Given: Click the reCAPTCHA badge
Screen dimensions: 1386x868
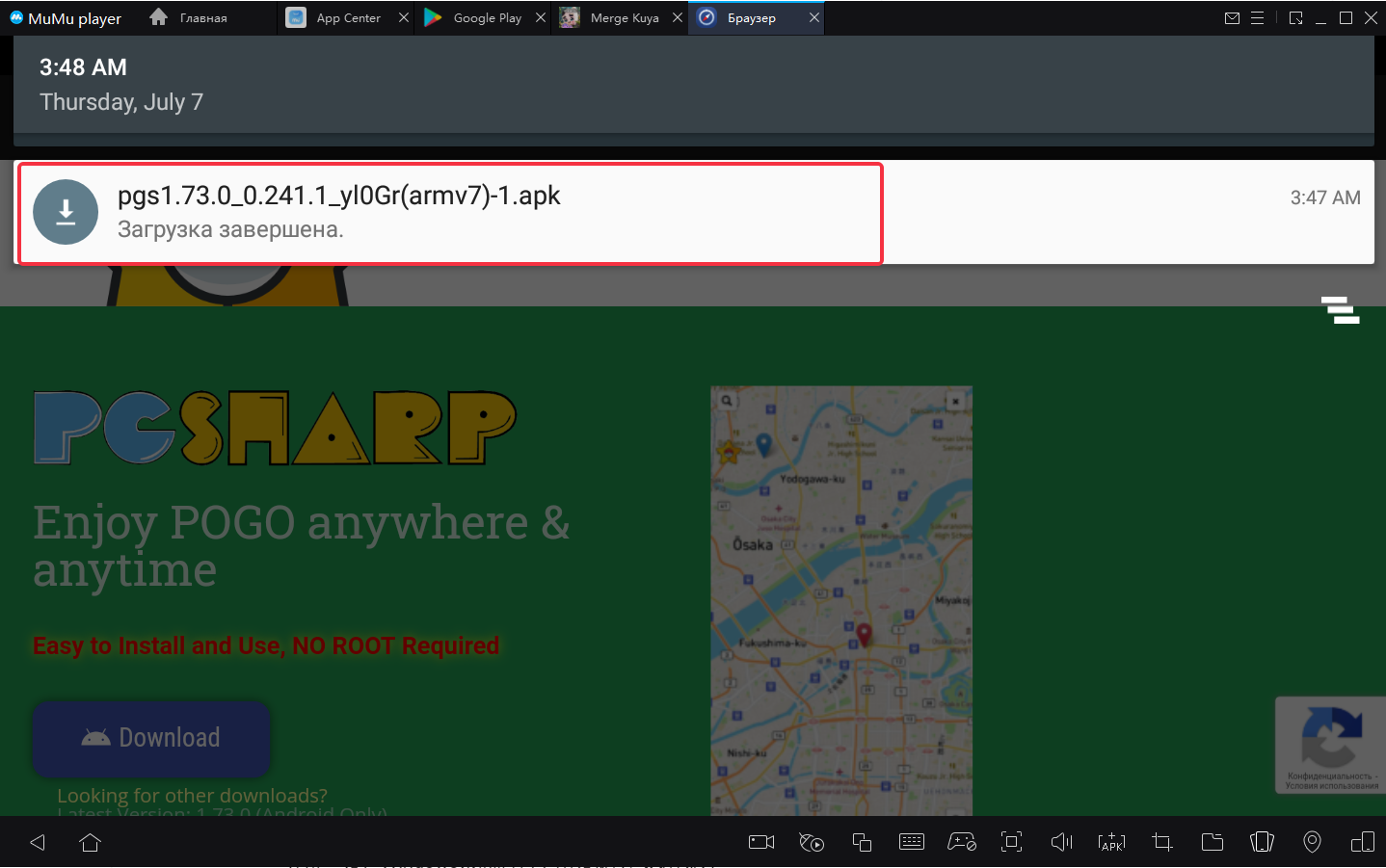Looking at the screenshot, I should [1330, 745].
